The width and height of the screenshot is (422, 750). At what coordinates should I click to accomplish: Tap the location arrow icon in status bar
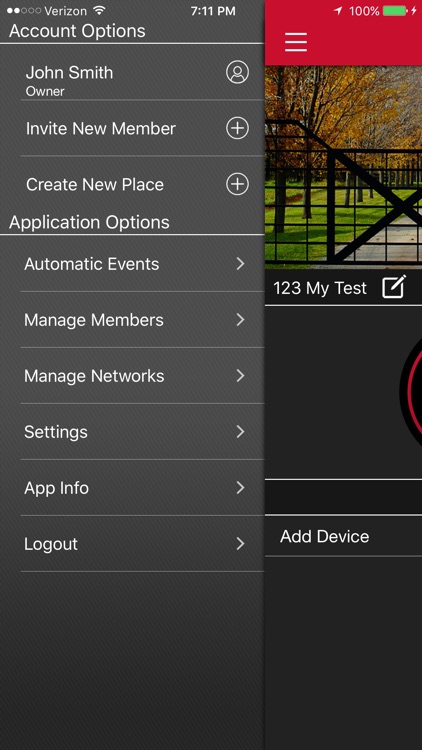coord(338,11)
